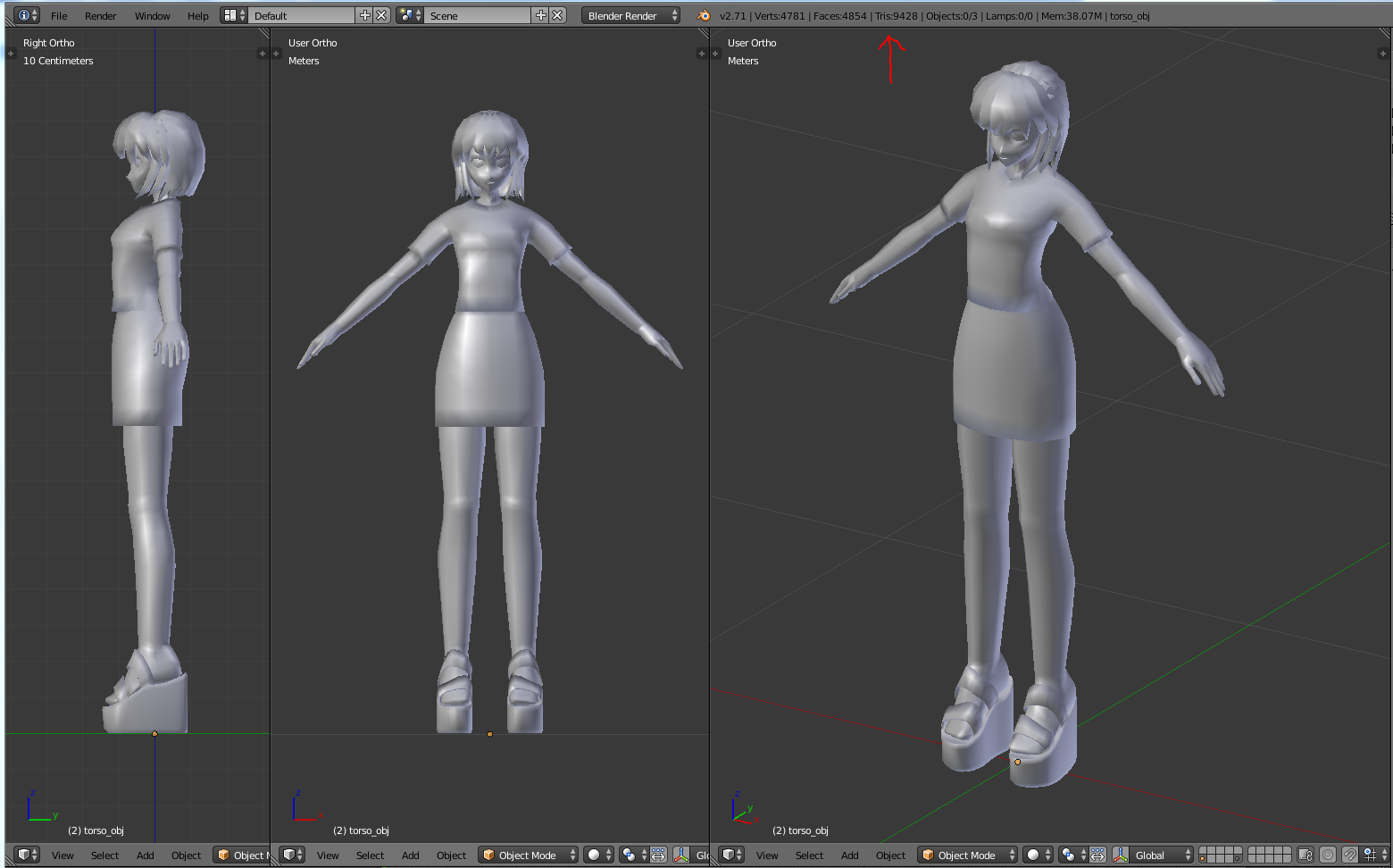Delete the current Scene
The width and height of the screenshot is (1393, 868).
[557, 15]
